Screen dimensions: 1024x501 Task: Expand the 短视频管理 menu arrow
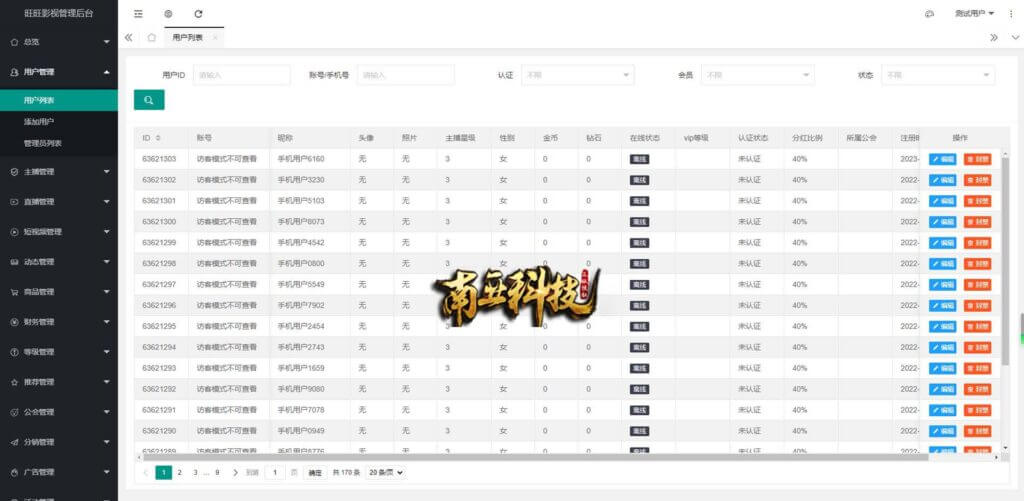[106, 232]
